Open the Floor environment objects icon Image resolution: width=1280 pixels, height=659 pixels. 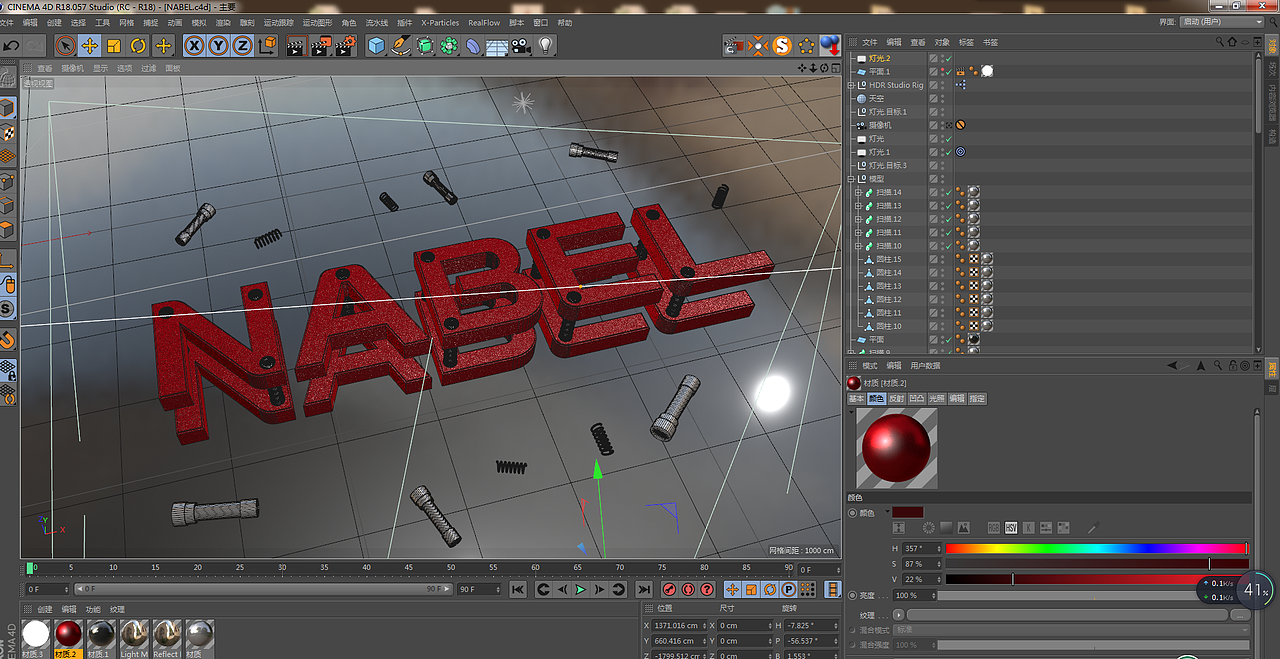[497, 45]
